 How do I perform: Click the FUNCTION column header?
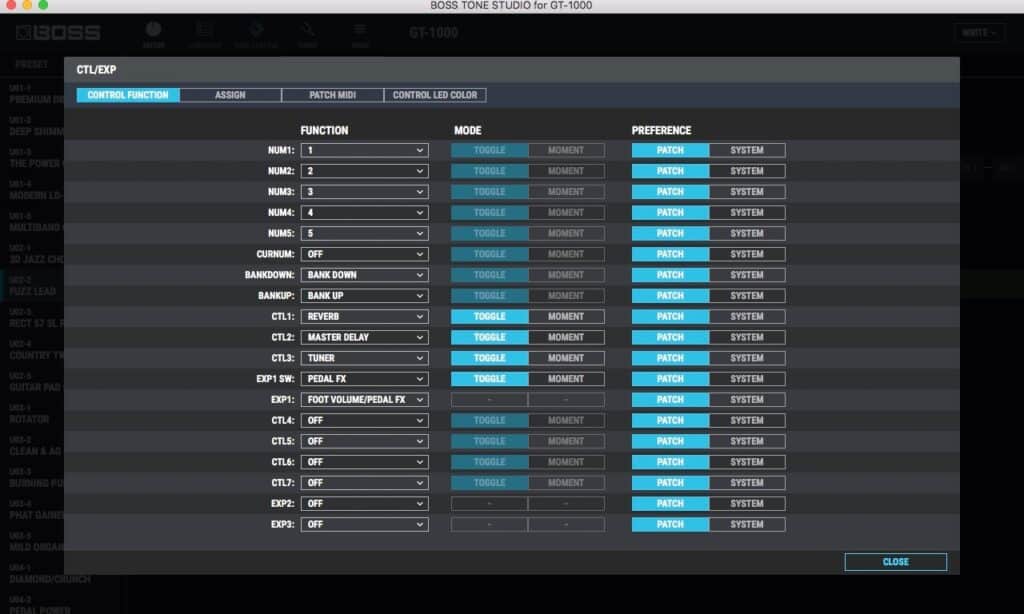tap(324, 131)
